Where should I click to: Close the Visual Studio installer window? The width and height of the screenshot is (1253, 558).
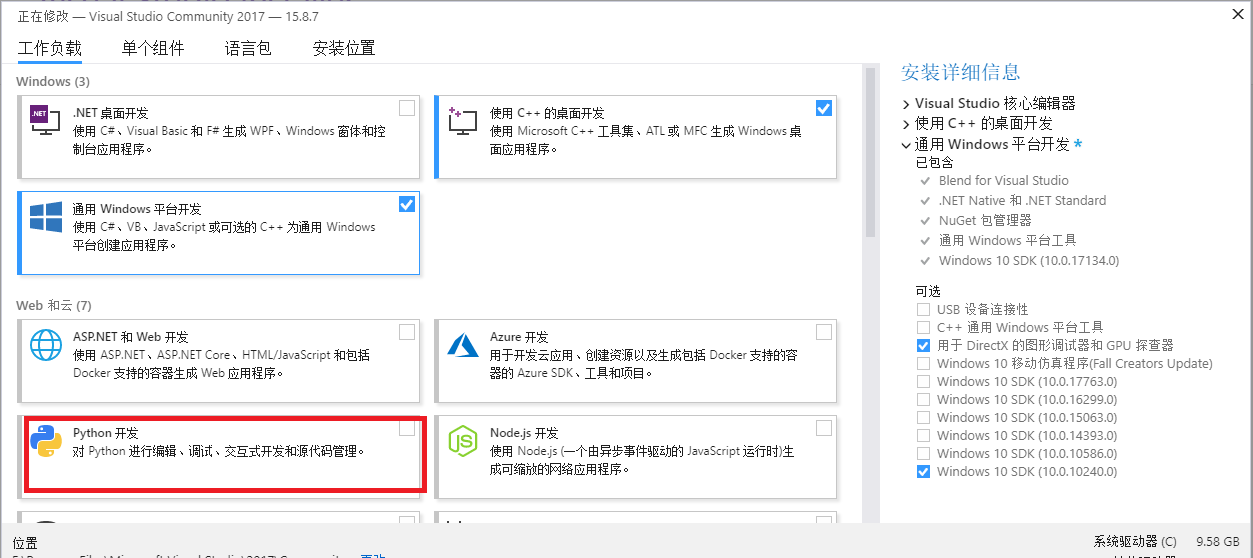click(1239, 14)
